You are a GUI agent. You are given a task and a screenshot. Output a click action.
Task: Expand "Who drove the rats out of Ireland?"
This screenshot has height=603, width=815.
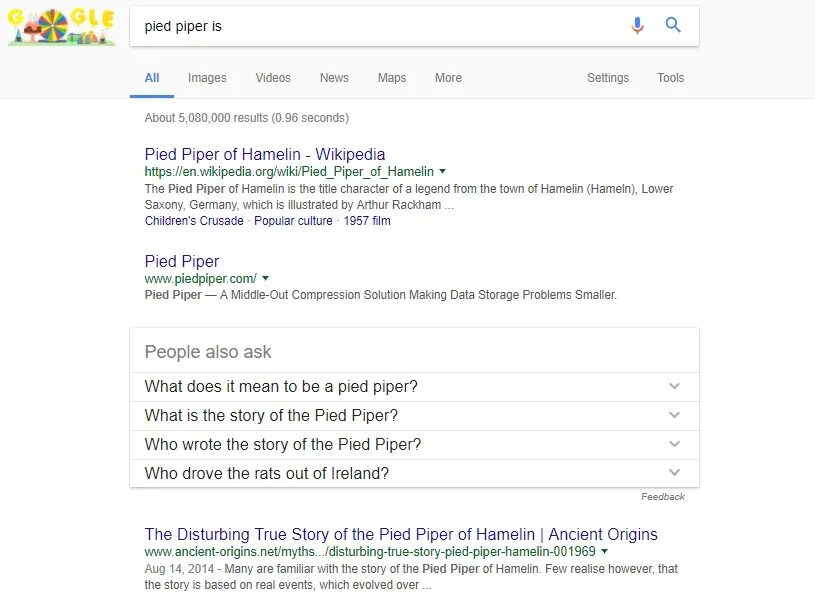click(x=414, y=473)
